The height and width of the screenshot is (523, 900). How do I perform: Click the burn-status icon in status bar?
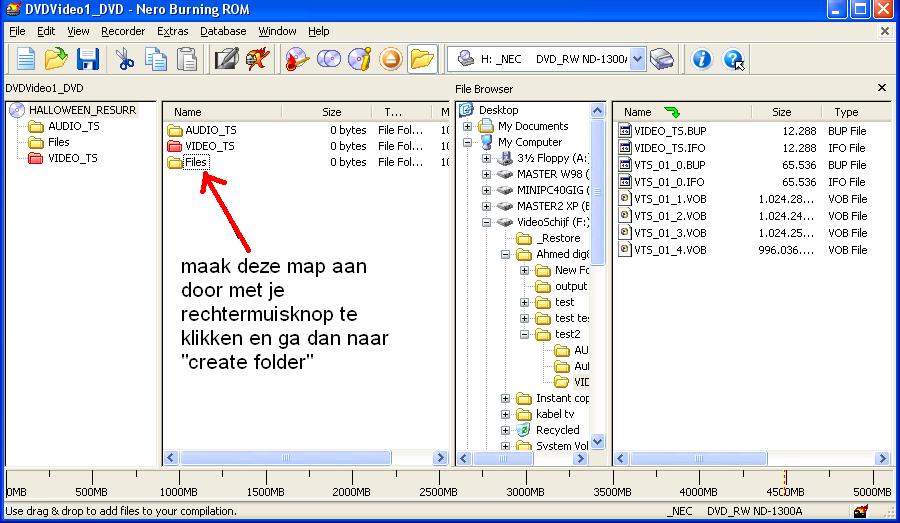pos(860,510)
